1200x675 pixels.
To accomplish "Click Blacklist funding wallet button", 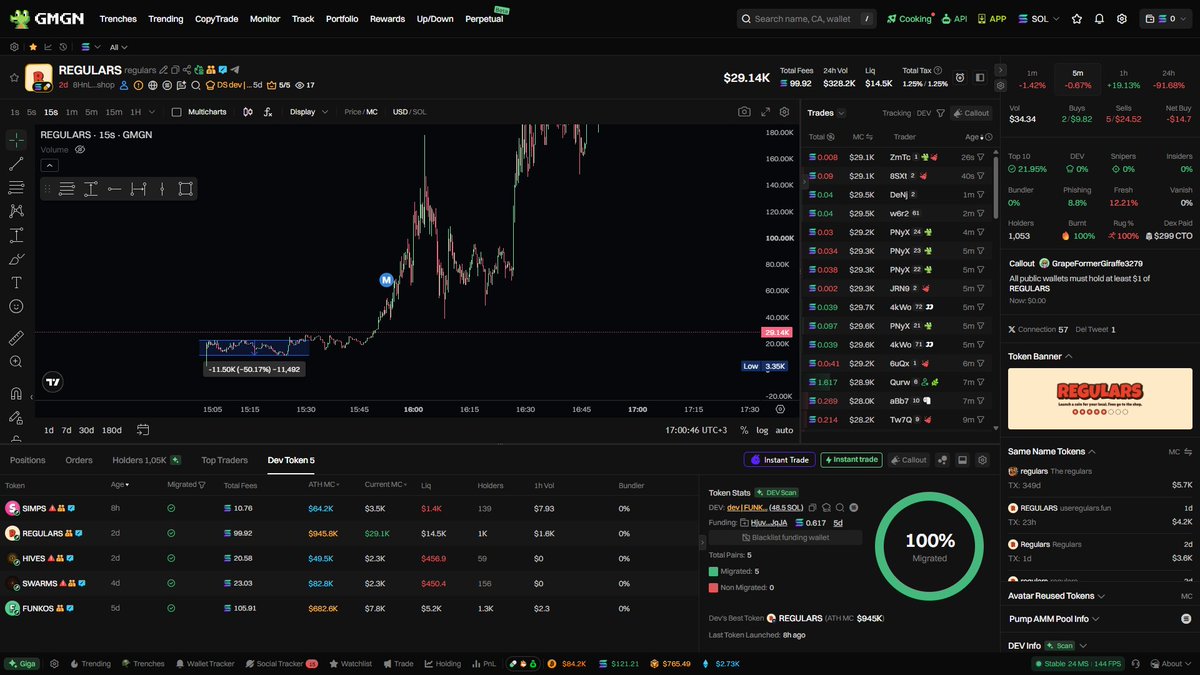I will tap(784, 537).
